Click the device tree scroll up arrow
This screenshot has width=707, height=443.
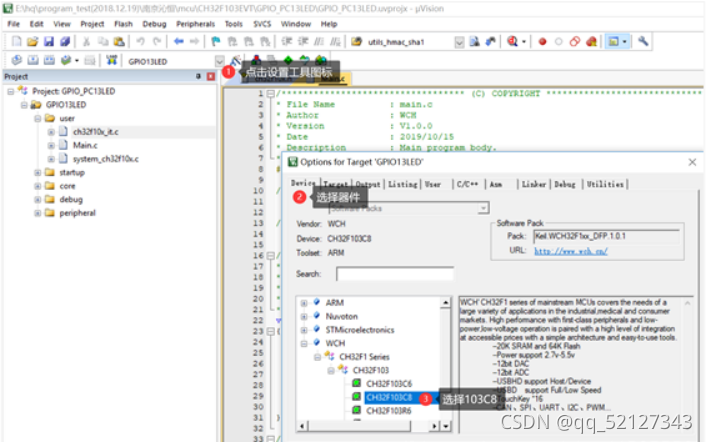[x=445, y=302]
